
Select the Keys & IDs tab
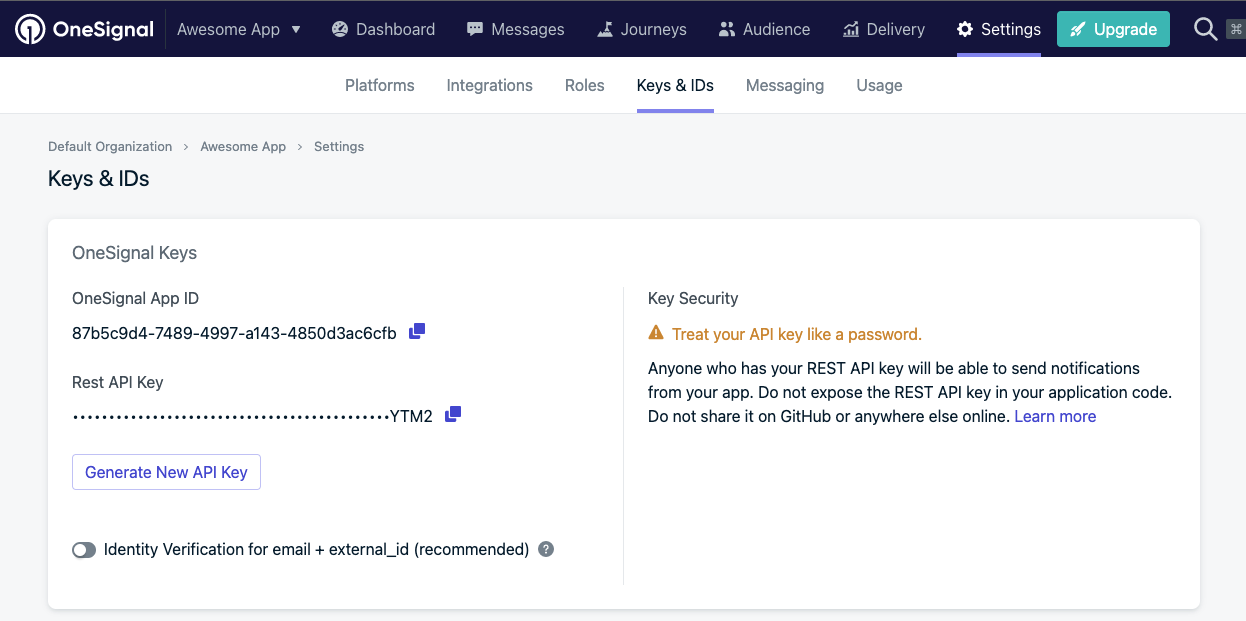coord(675,85)
